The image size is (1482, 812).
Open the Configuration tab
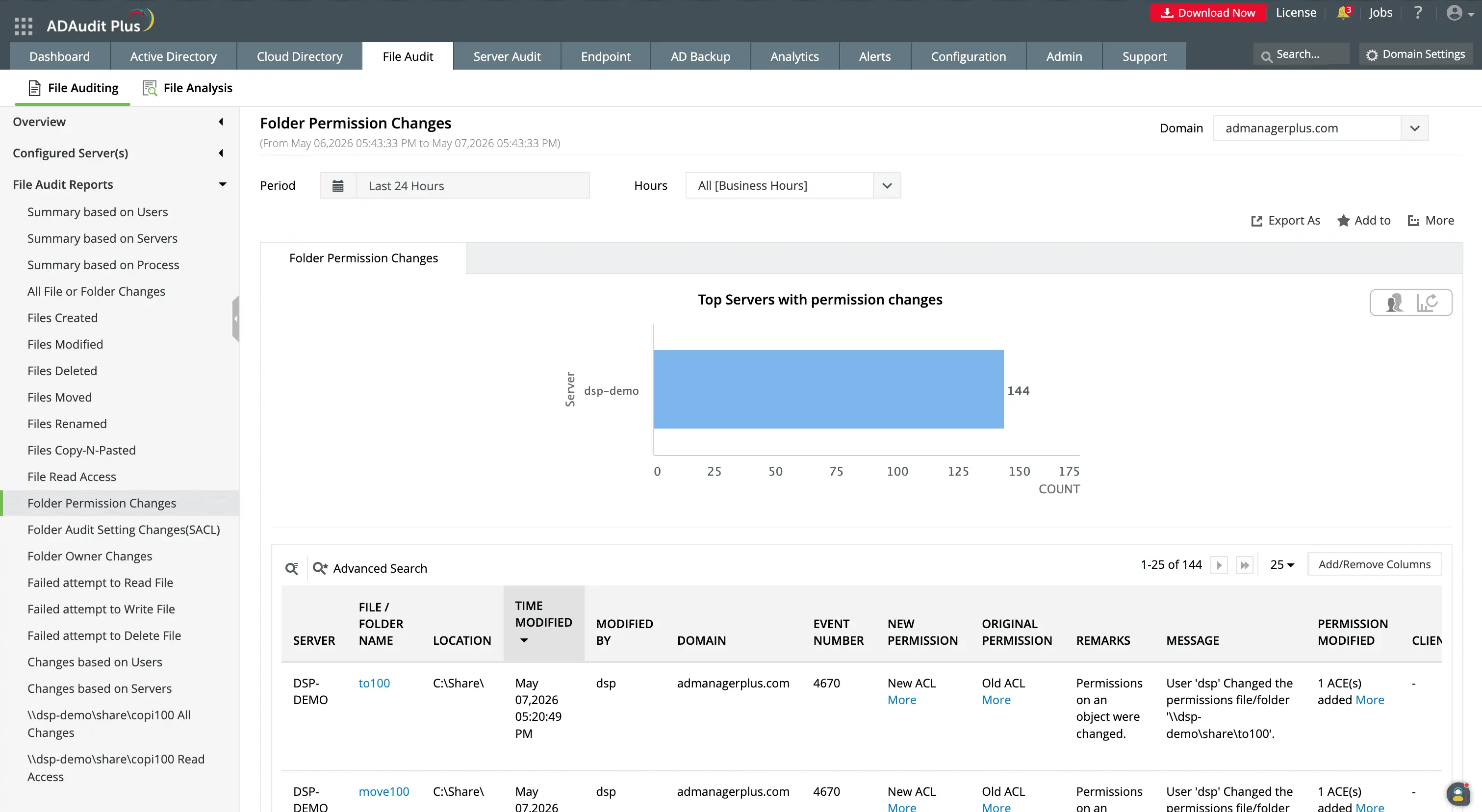click(x=968, y=56)
